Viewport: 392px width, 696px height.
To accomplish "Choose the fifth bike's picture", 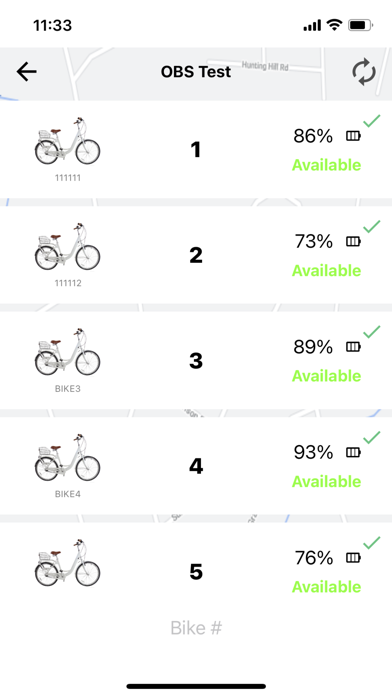I will point(67,562).
